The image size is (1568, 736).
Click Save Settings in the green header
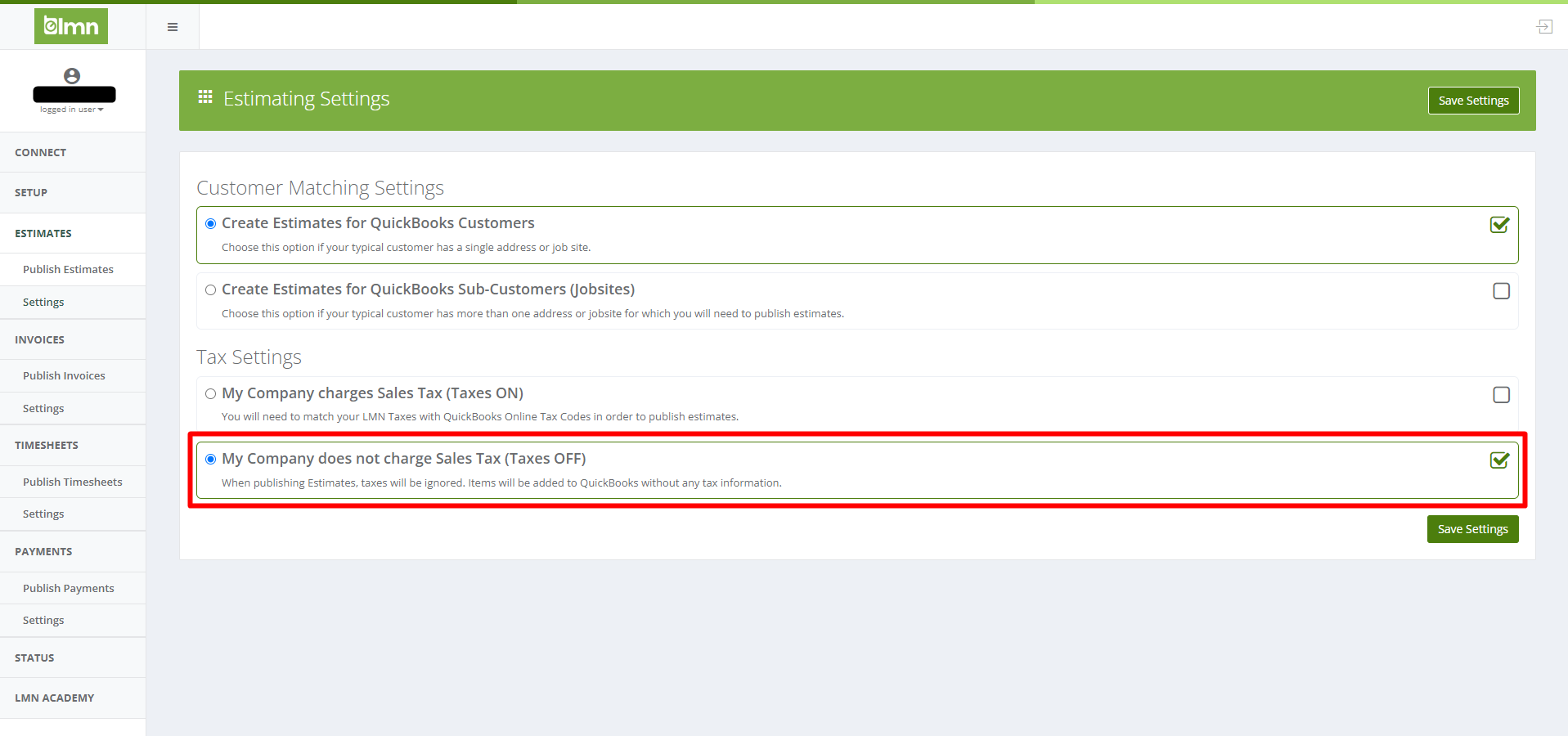pos(1473,101)
